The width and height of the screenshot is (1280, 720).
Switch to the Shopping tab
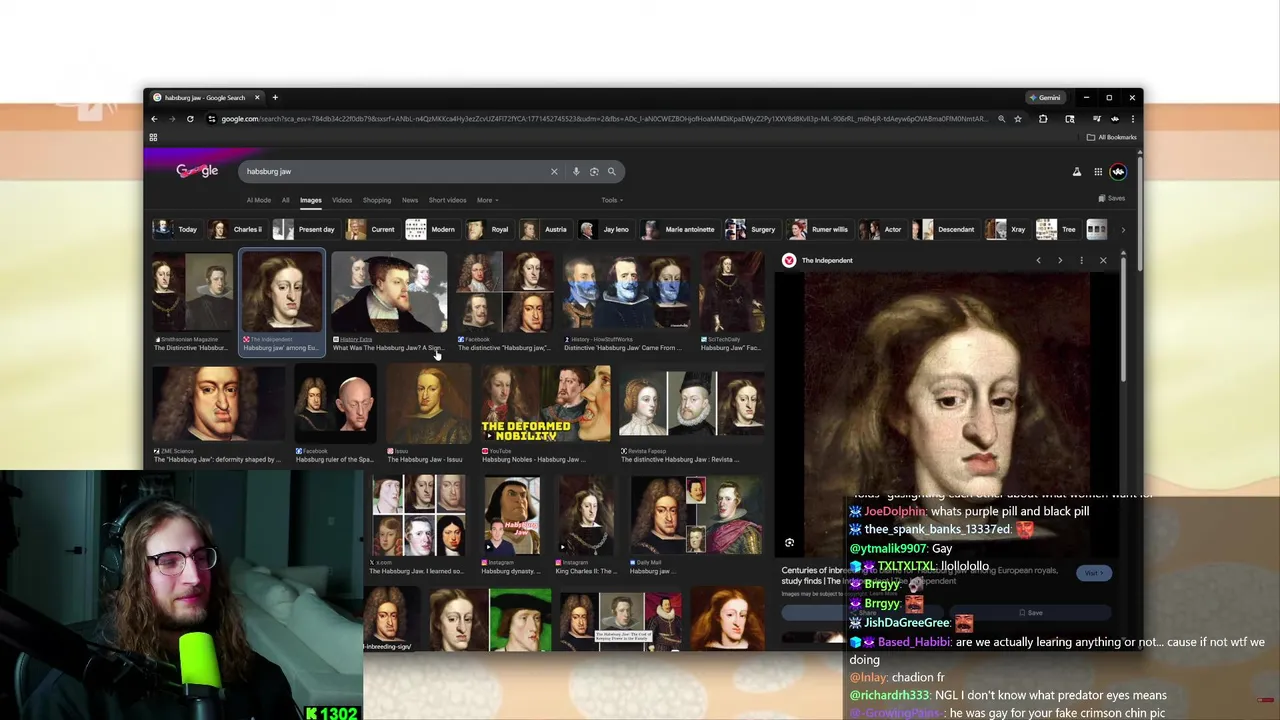[x=377, y=200]
